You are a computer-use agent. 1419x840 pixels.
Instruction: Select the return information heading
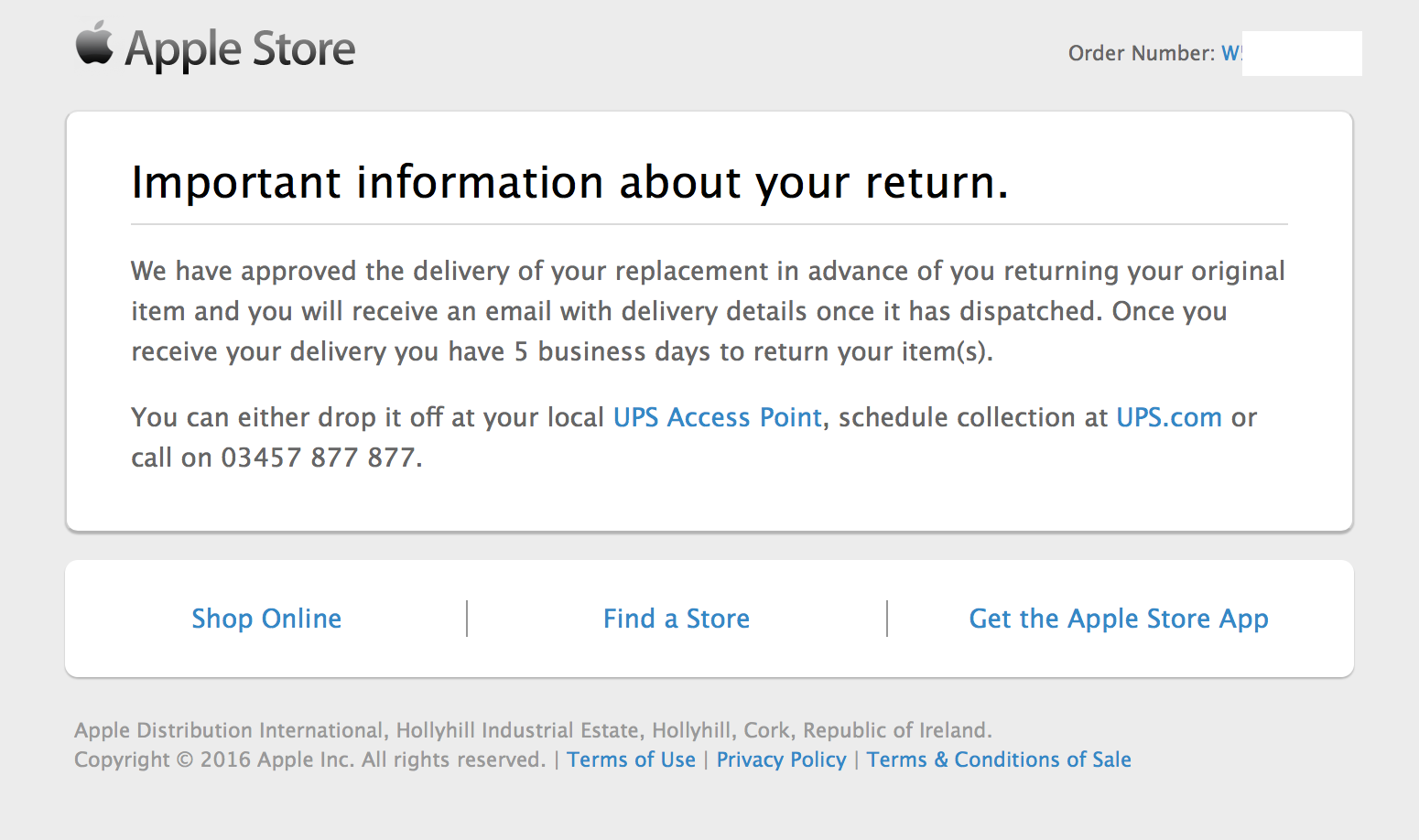click(569, 182)
